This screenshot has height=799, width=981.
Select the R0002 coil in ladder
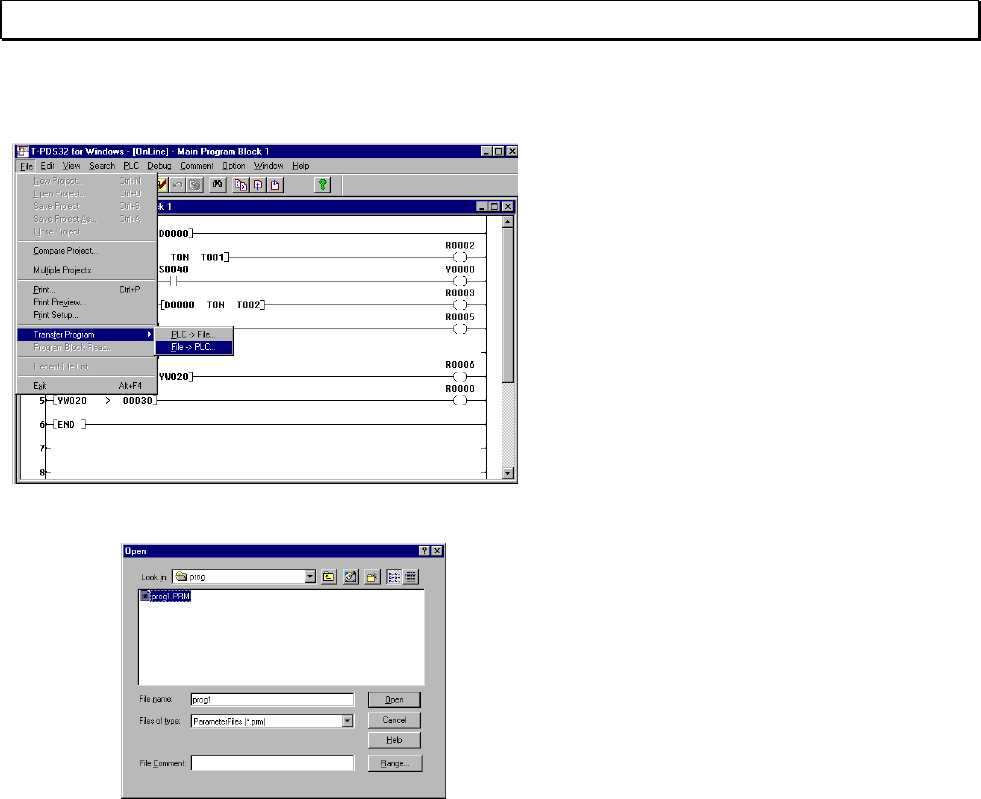tap(460, 257)
